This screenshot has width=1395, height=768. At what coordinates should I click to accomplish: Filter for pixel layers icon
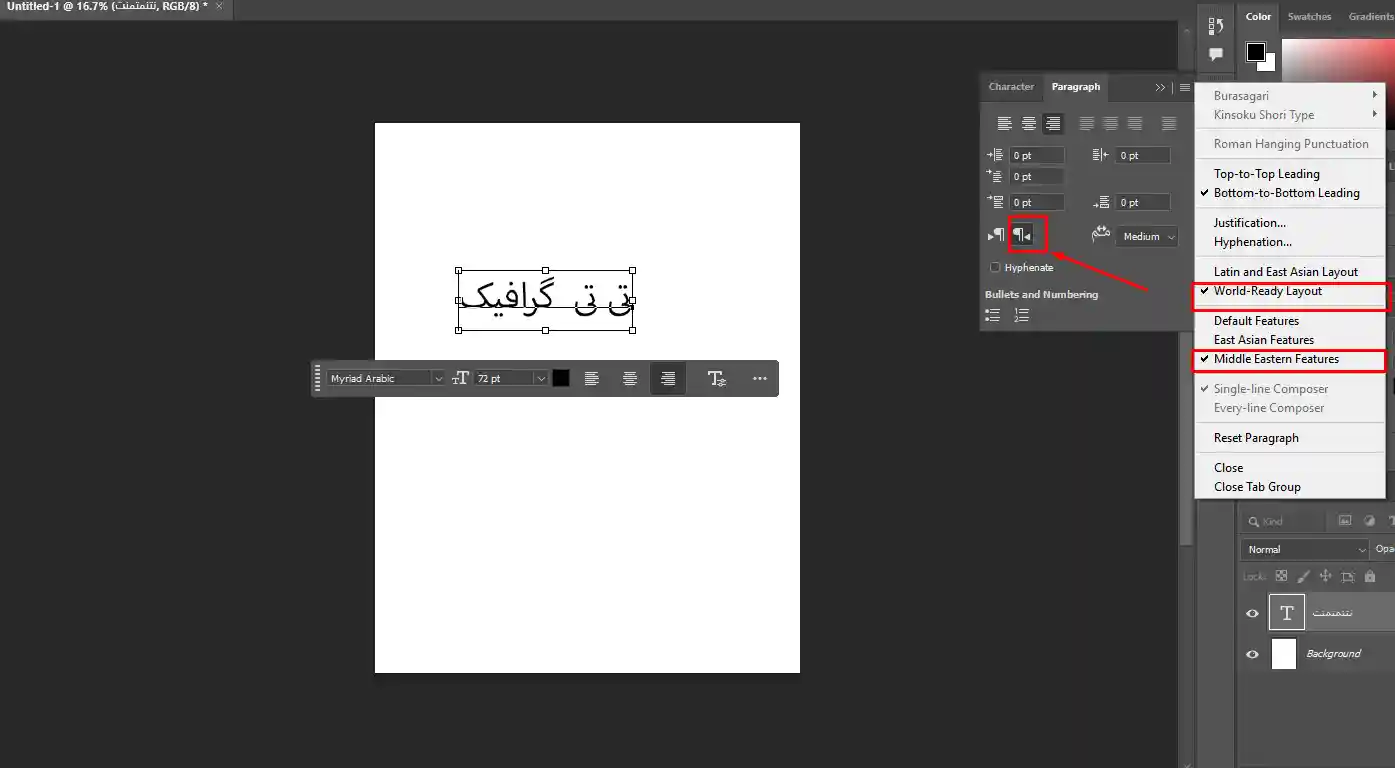1345,521
